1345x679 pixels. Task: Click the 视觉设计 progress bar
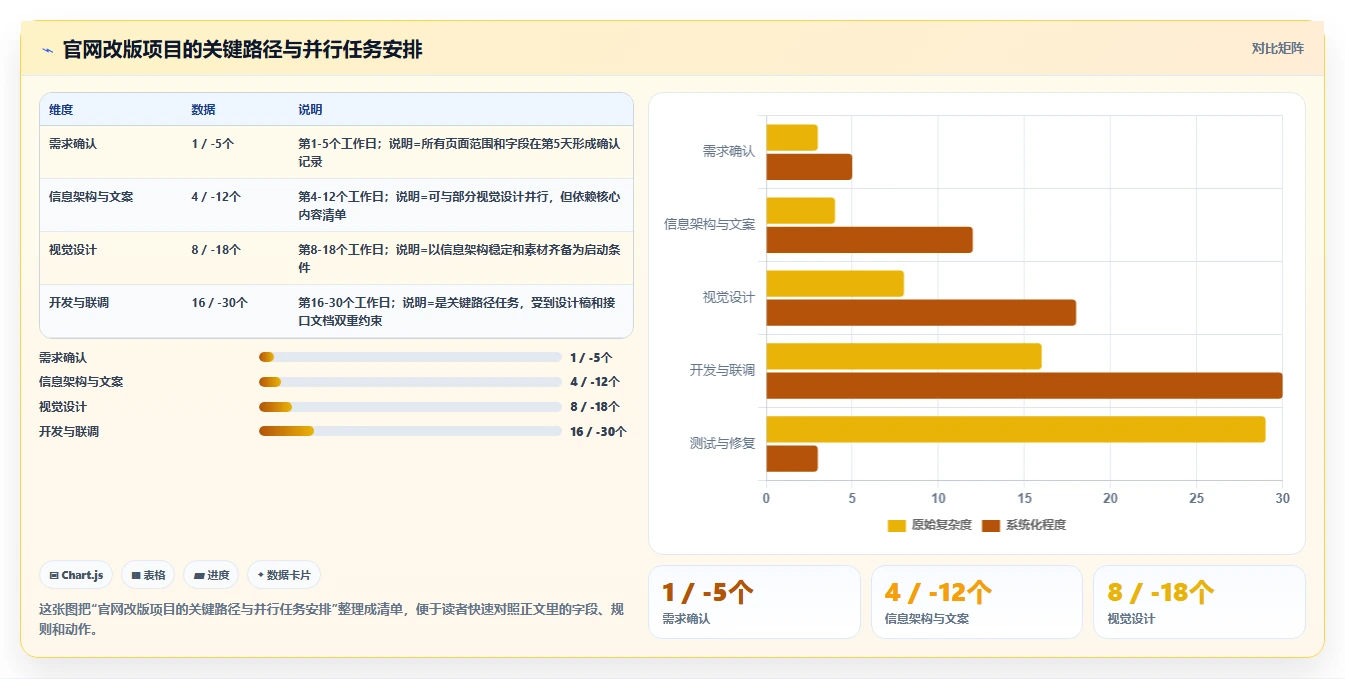pyautogui.click(x=410, y=407)
